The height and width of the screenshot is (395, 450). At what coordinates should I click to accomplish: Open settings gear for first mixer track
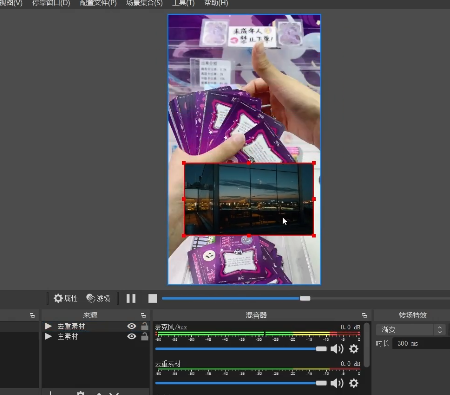tap(354, 349)
